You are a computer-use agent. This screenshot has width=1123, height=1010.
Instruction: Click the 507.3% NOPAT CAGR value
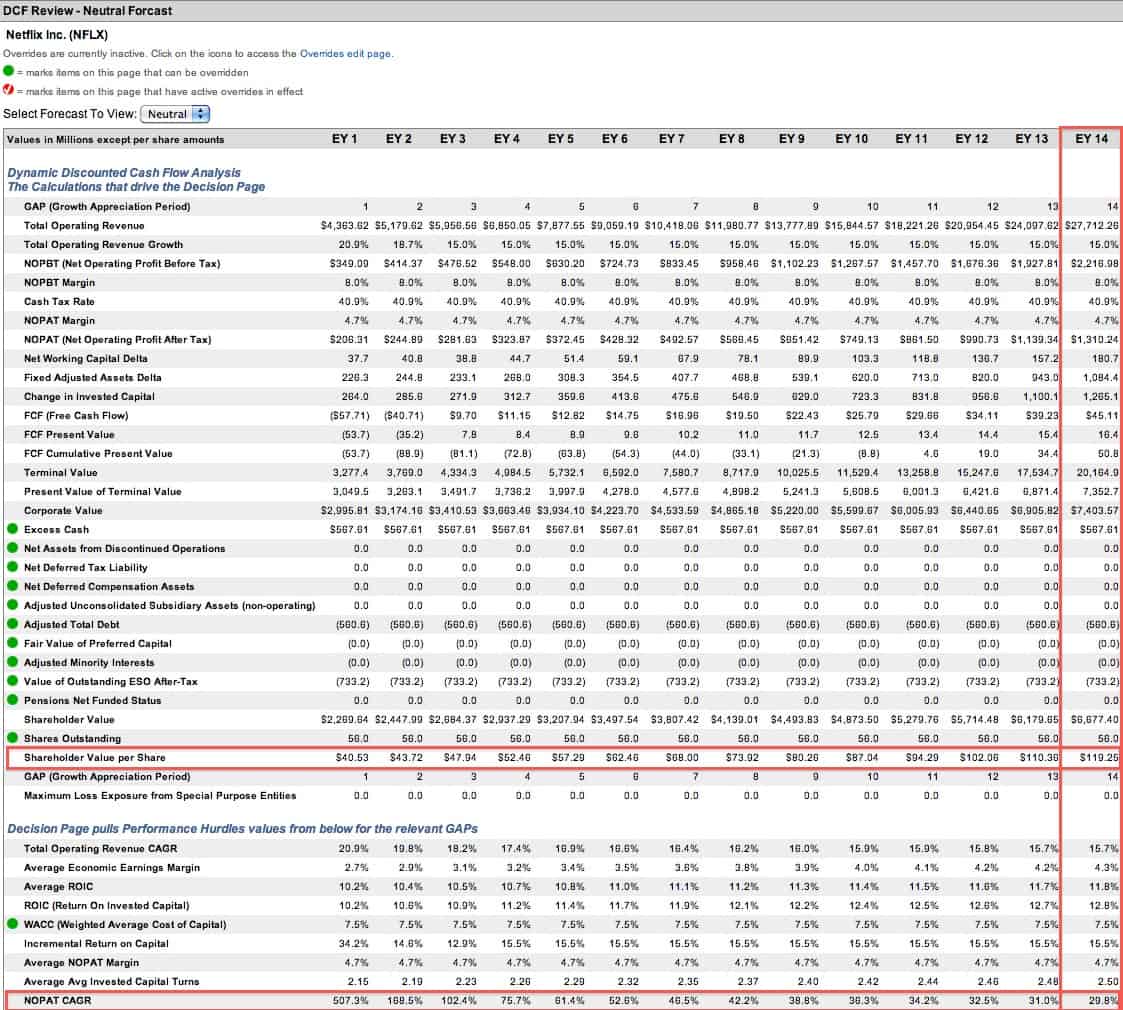click(351, 1000)
